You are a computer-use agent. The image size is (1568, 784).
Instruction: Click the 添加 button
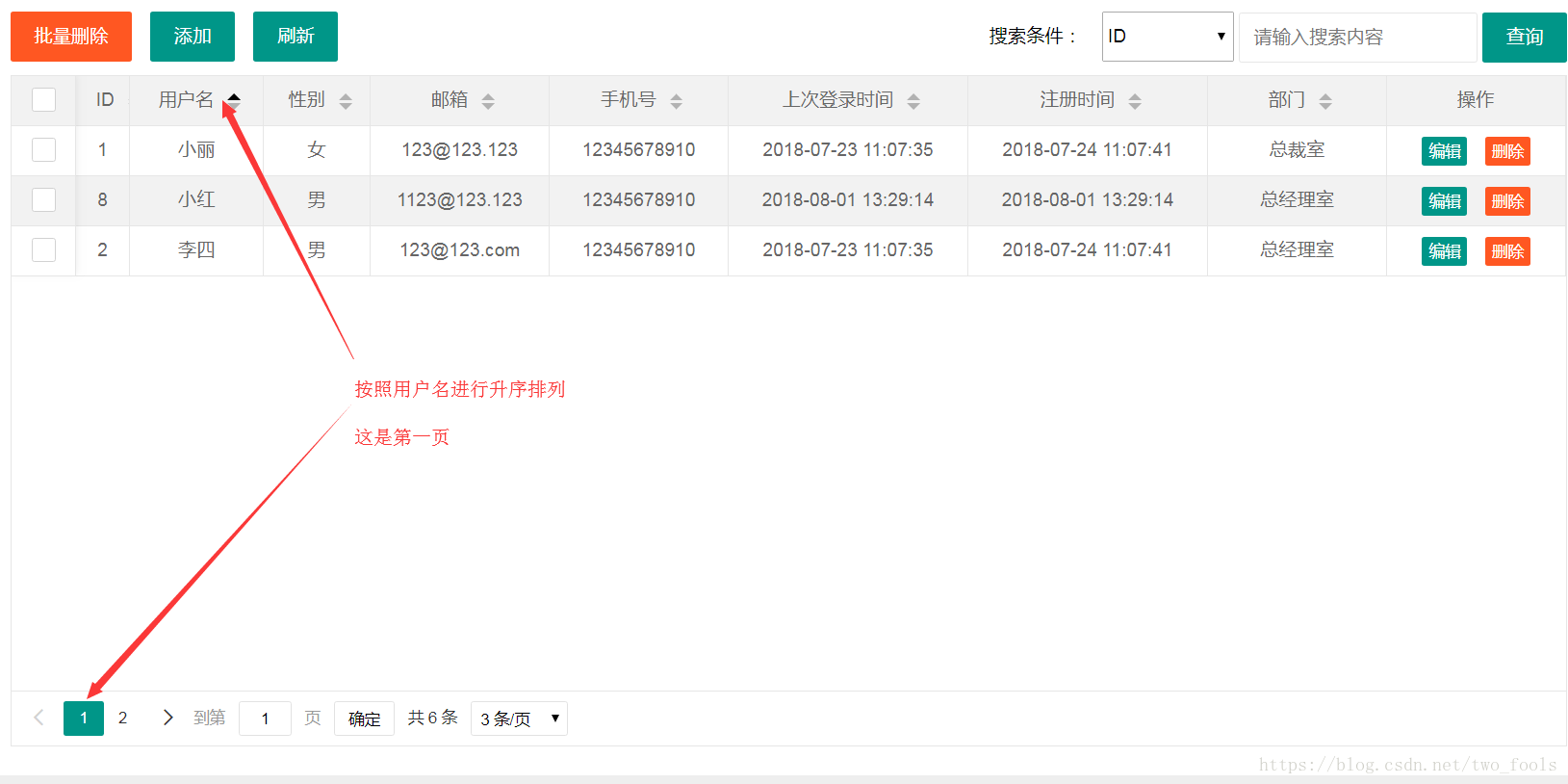(x=193, y=37)
